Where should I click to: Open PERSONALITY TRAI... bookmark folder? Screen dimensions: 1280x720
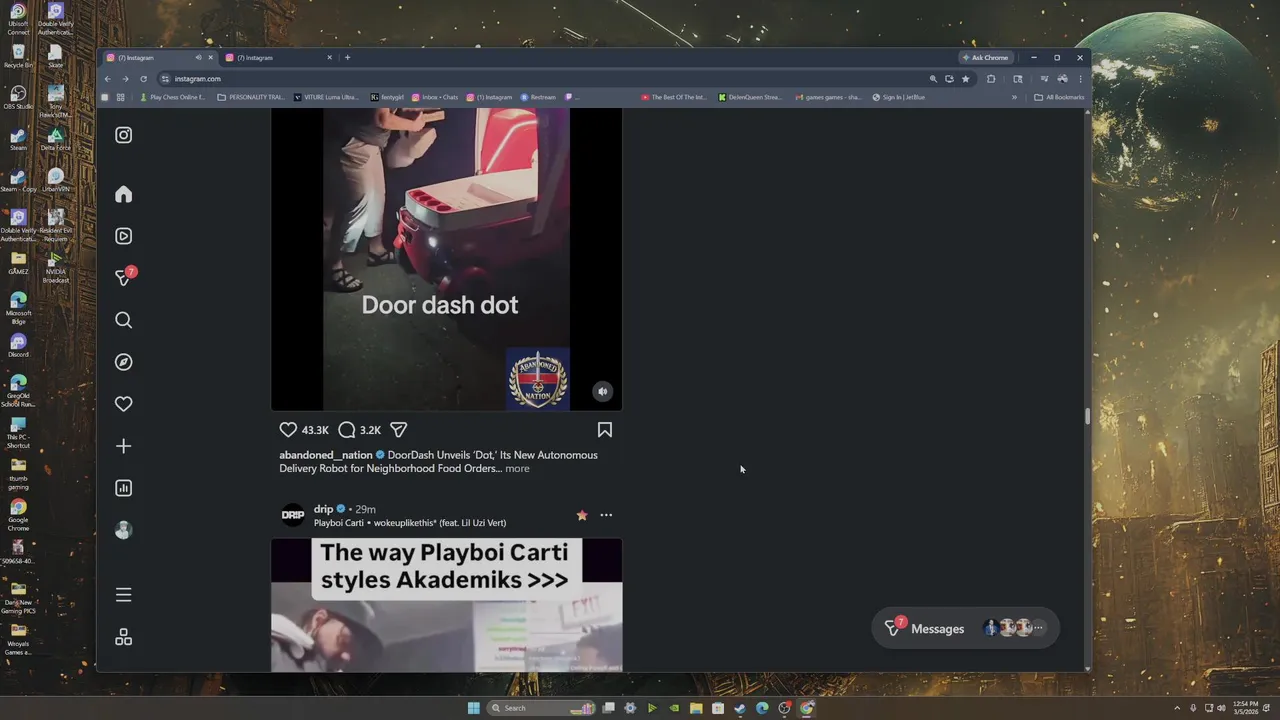pyautogui.click(x=251, y=97)
